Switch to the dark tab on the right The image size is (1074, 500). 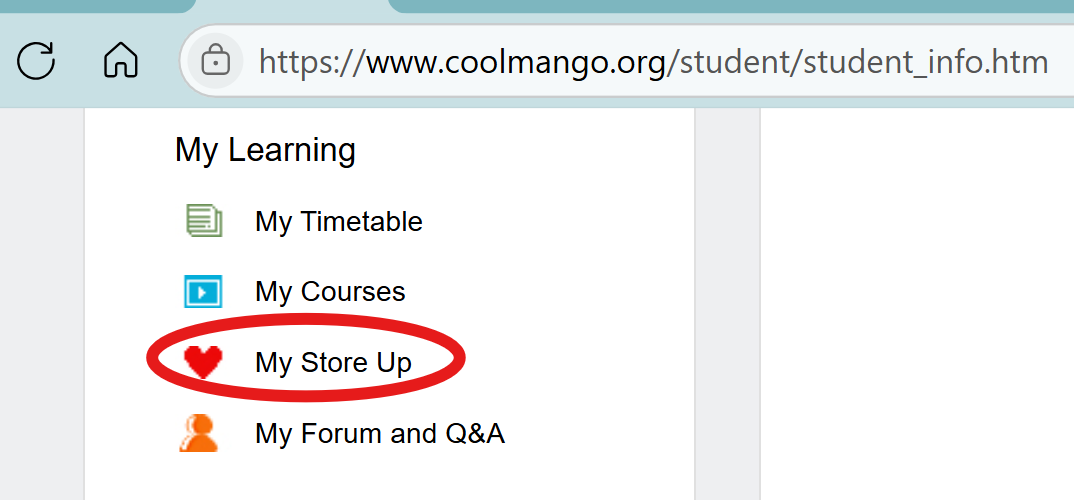731,6
